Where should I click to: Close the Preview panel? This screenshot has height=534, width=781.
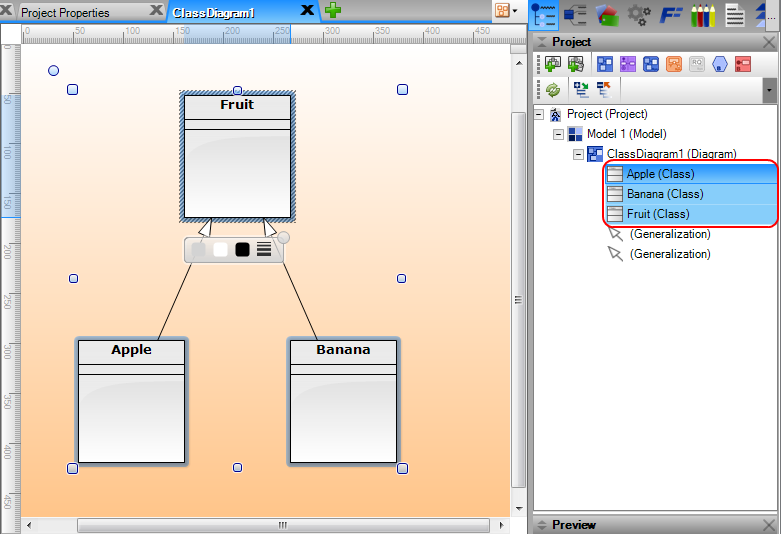pos(769,525)
